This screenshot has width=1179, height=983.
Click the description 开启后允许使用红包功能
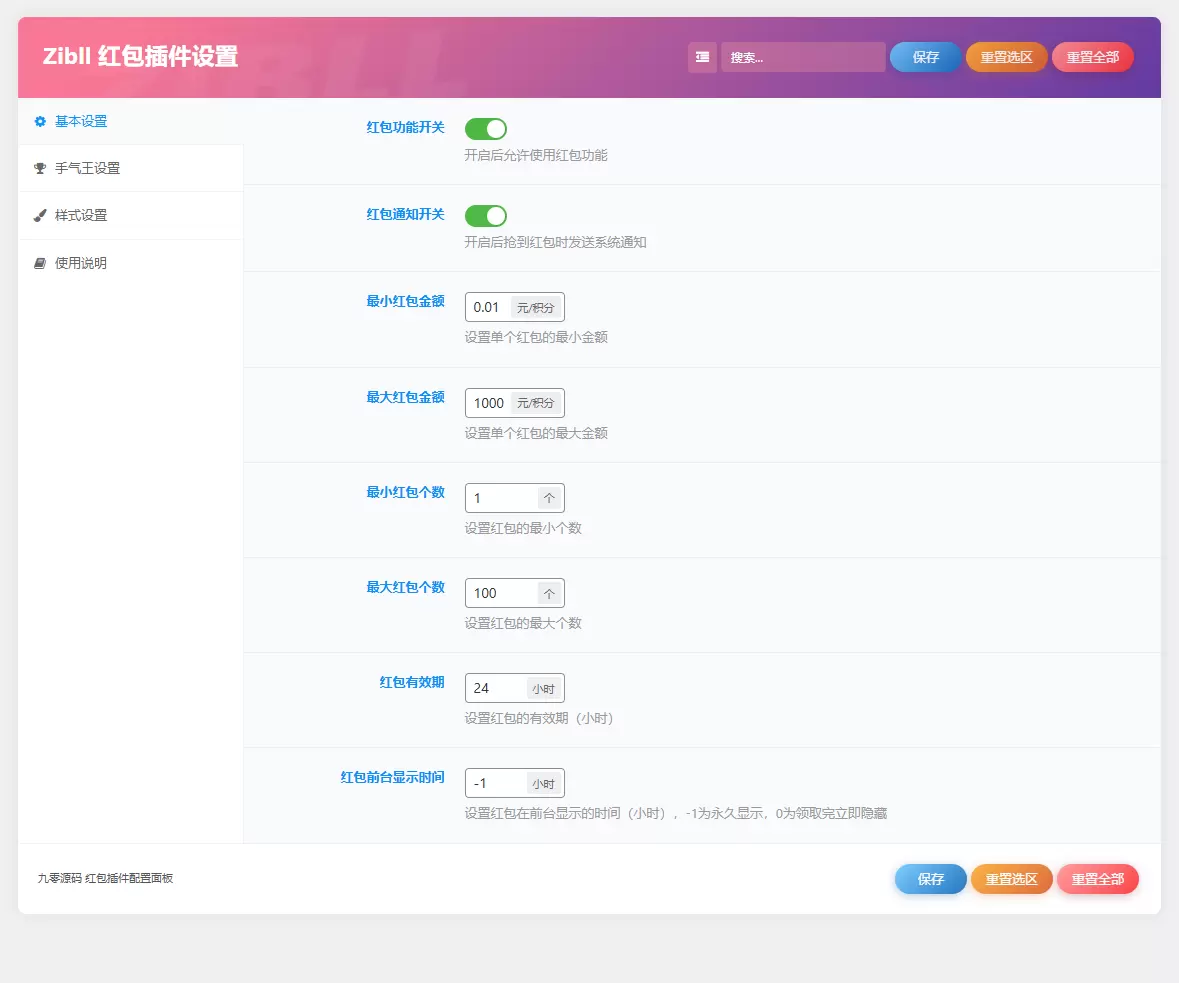tap(536, 155)
